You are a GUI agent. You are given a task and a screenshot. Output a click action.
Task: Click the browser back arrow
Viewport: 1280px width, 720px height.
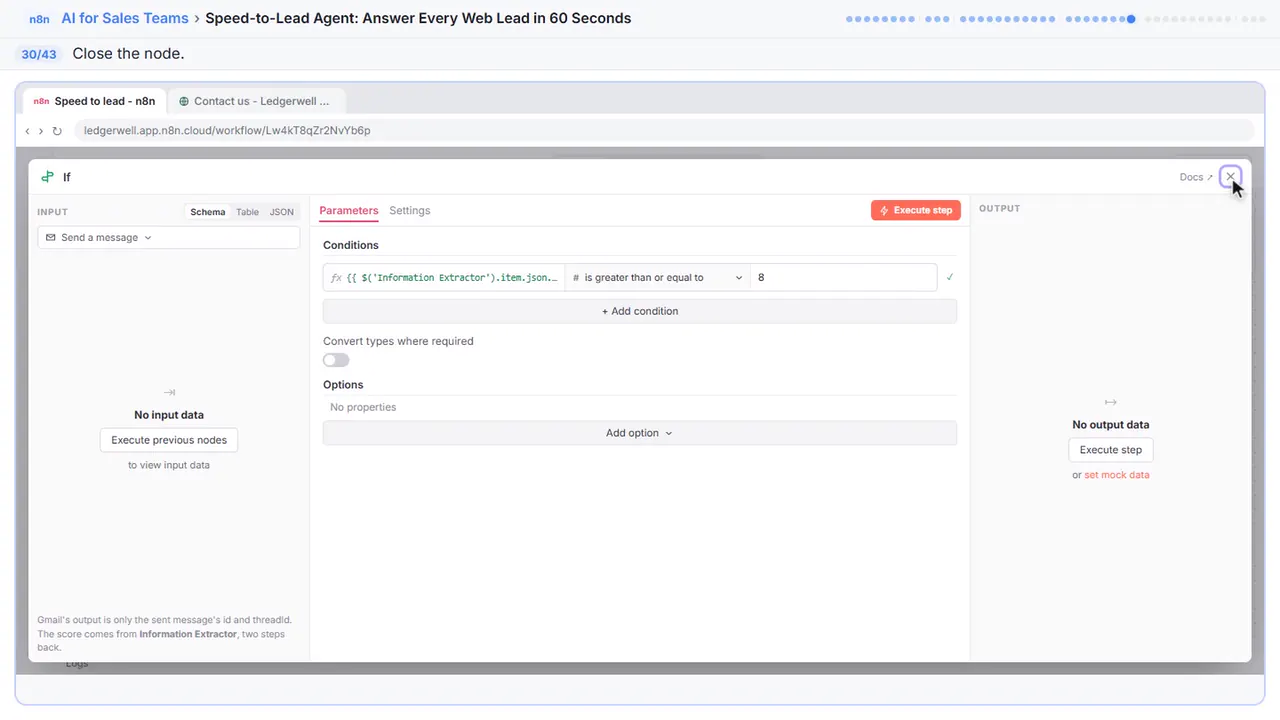click(x=27, y=131)
